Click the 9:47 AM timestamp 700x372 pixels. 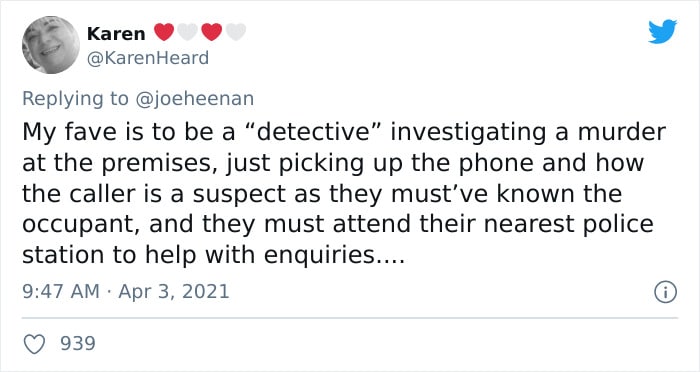coord(61,292)
